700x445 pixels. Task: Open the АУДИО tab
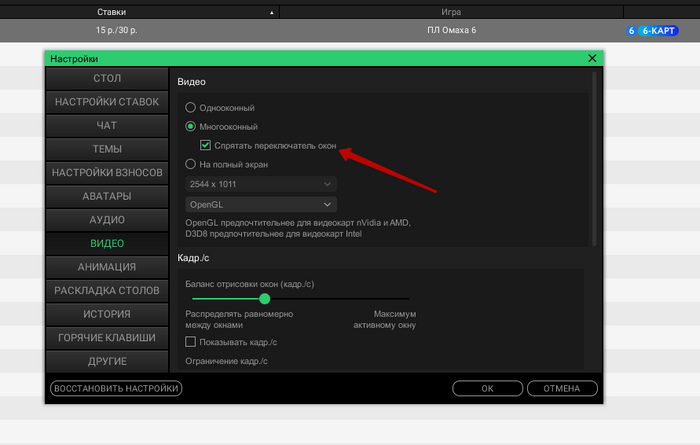107,220
